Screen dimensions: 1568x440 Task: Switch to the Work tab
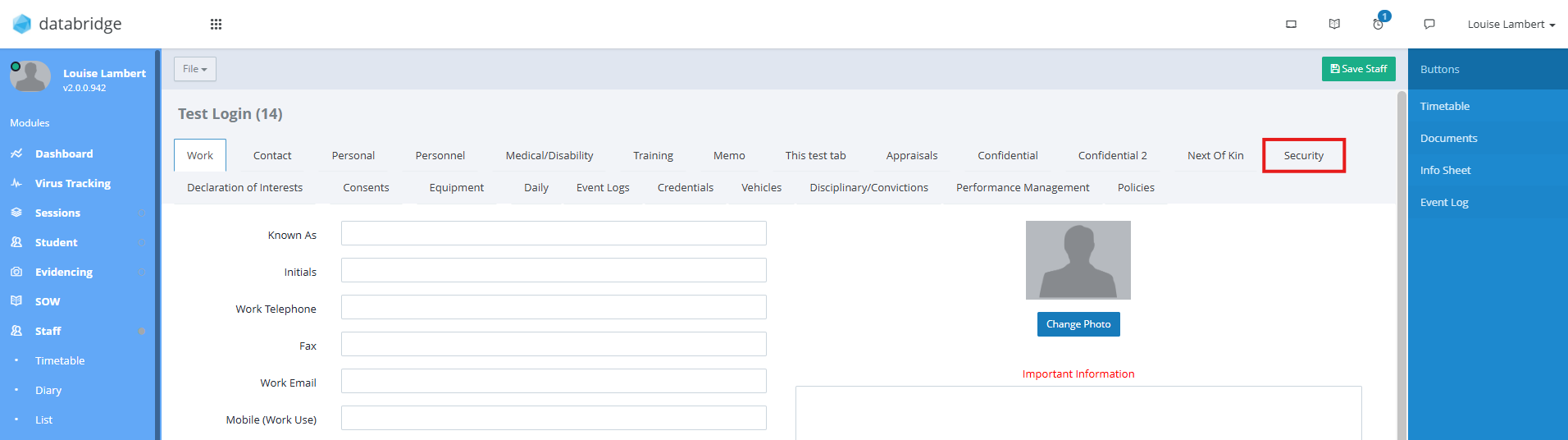[200, 155]
